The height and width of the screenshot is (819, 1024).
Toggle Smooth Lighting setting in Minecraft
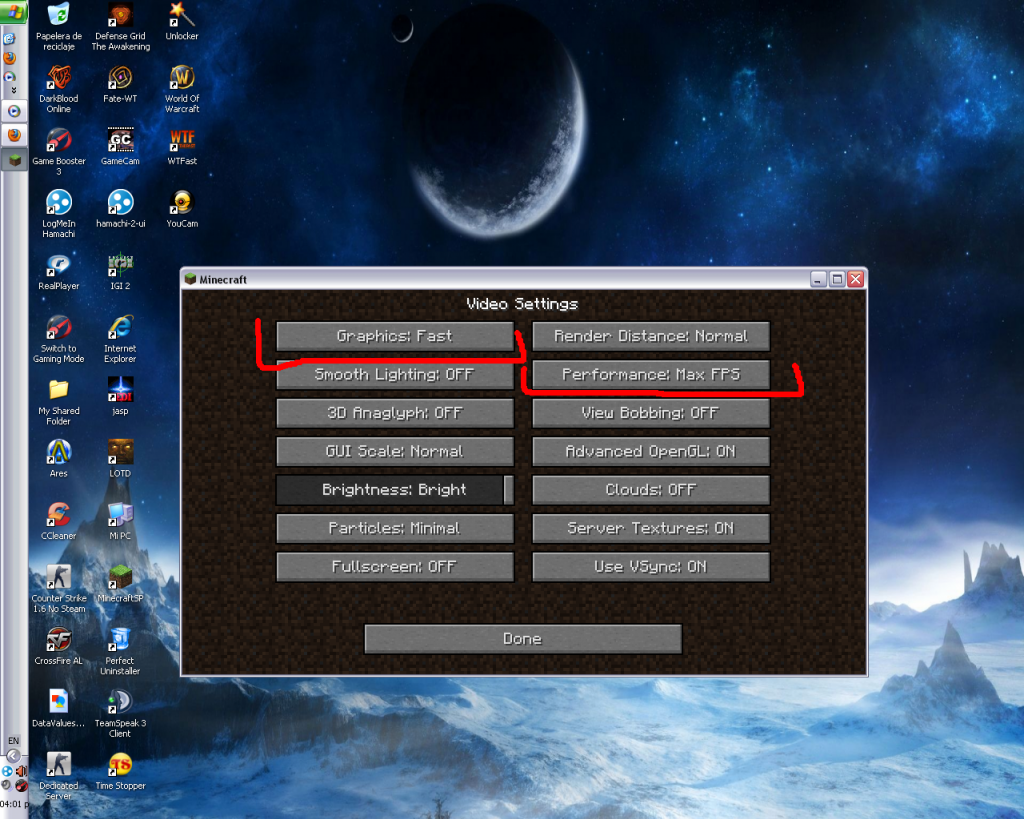click(395, 374)
